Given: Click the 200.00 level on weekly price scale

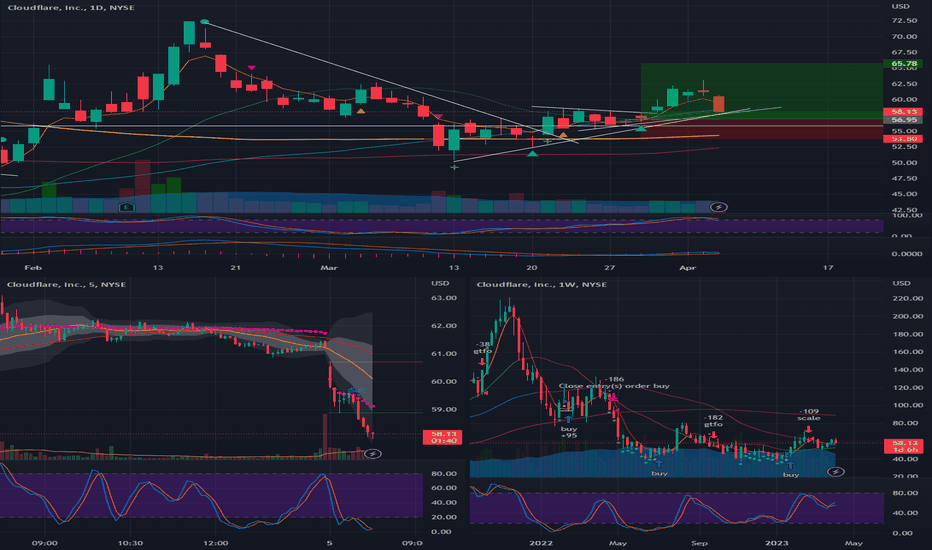Looking at the screenshot, I should [x=907, y=316].
